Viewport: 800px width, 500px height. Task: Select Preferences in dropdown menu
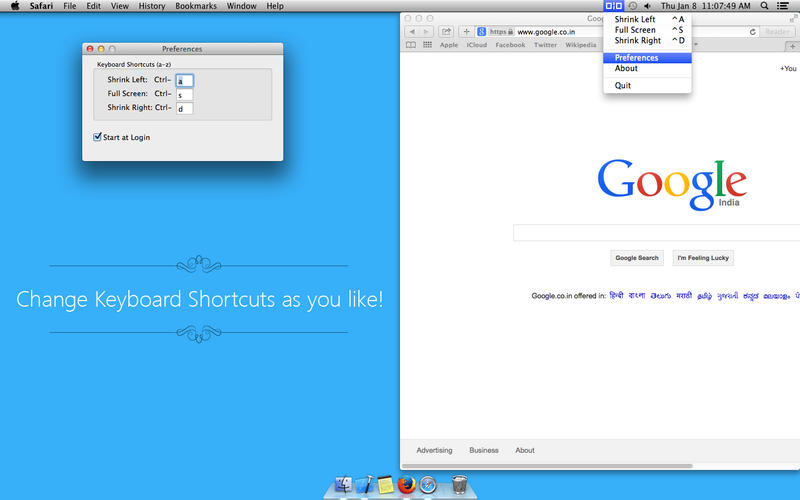point(647,58)
